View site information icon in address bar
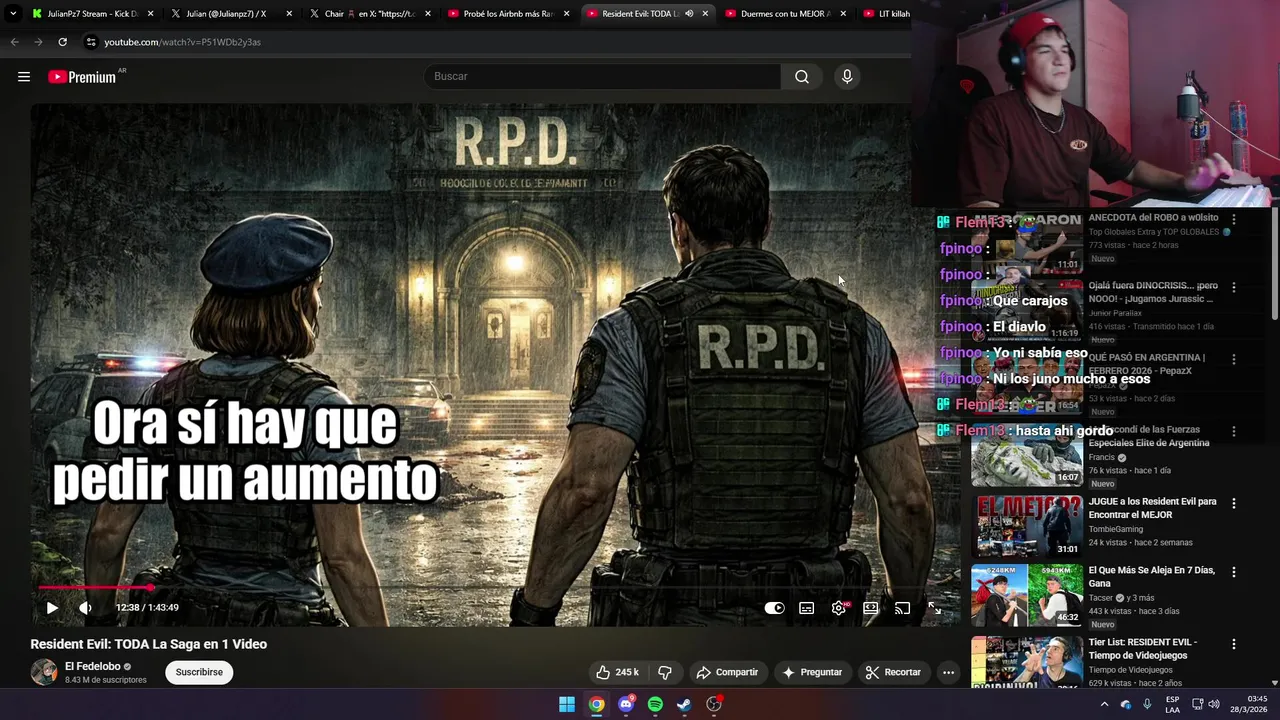1280x720 pixels. [91, 42]
